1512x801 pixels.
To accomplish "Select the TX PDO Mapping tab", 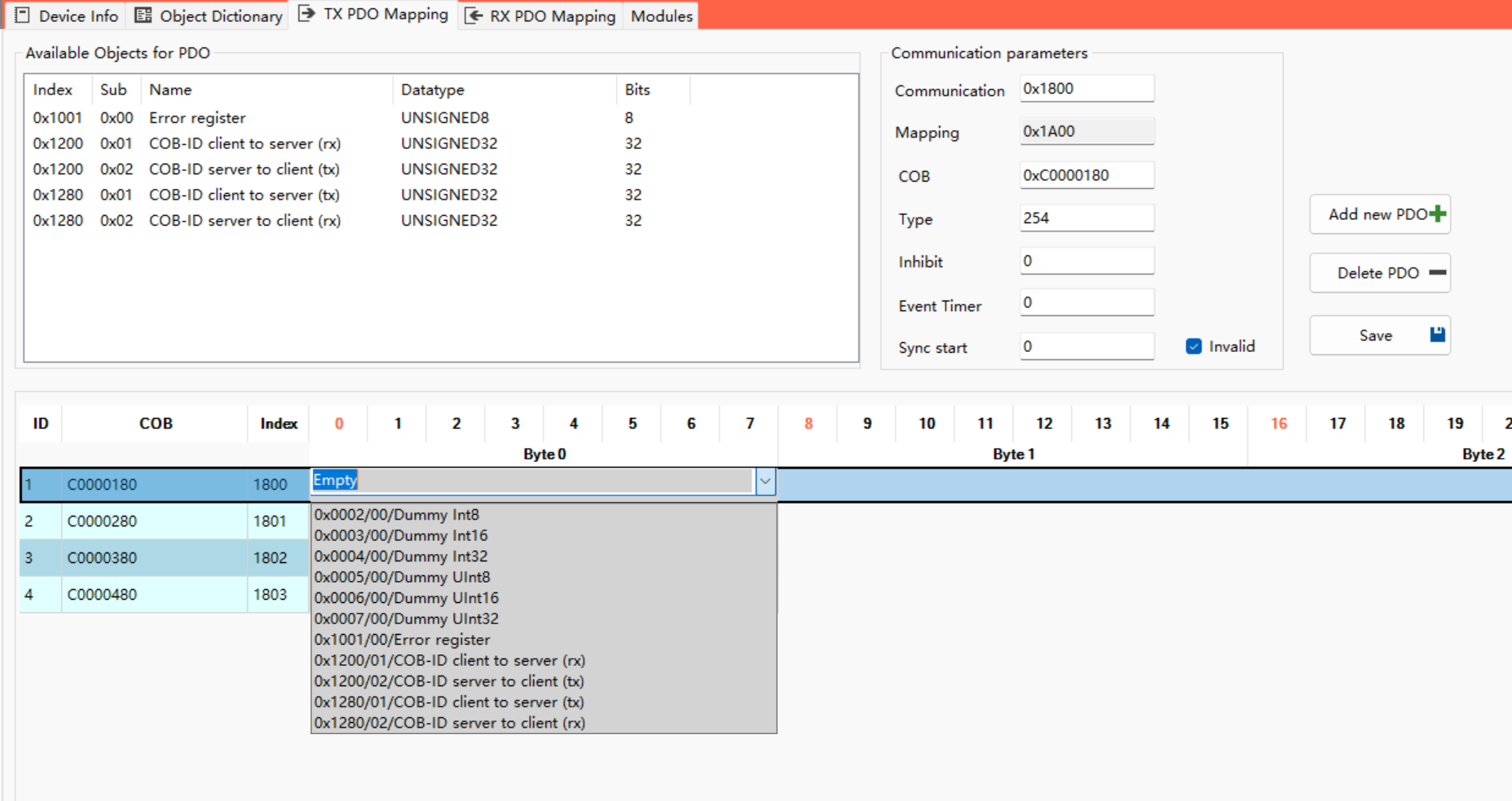I will 373,14.
